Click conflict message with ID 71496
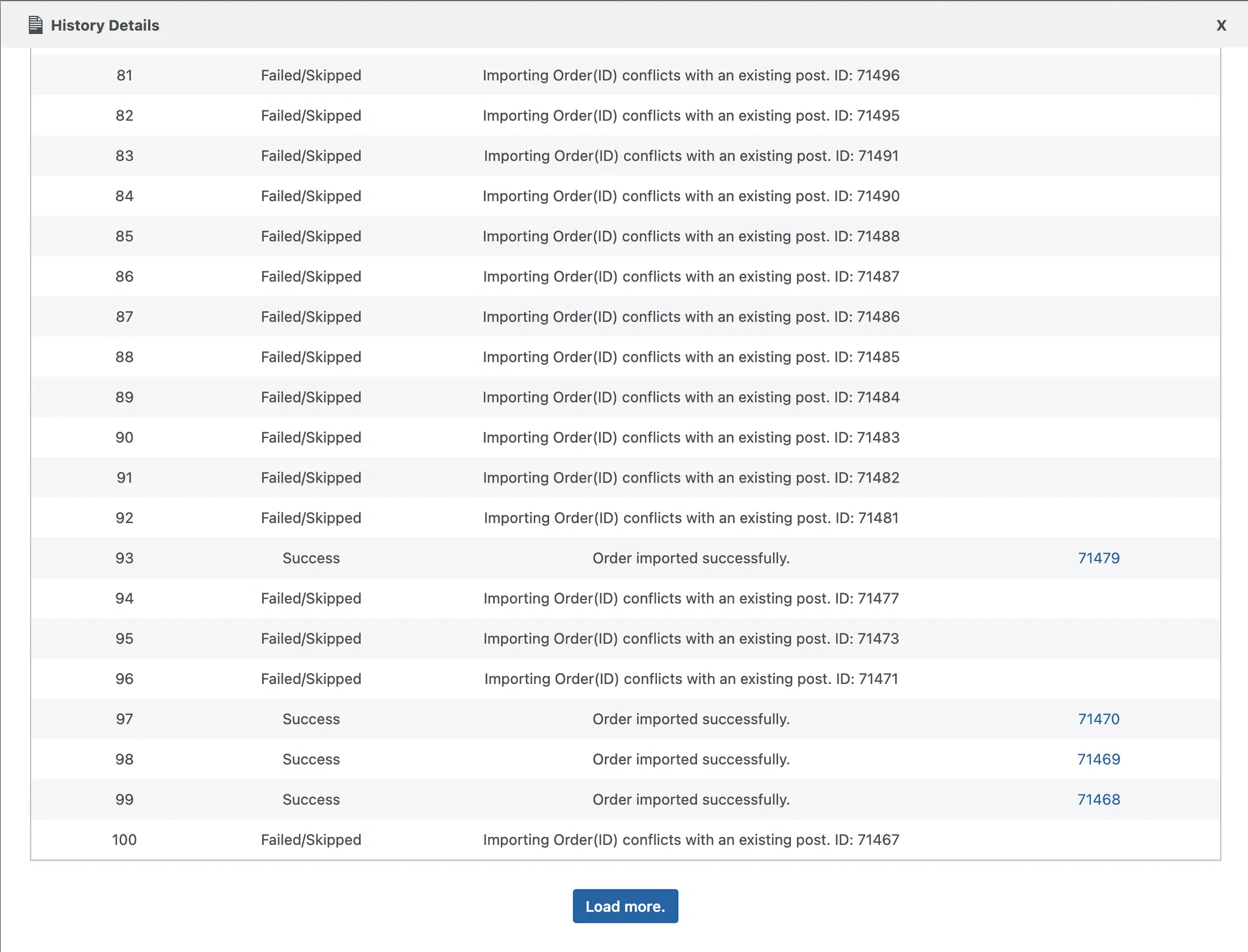 (691, 76)
